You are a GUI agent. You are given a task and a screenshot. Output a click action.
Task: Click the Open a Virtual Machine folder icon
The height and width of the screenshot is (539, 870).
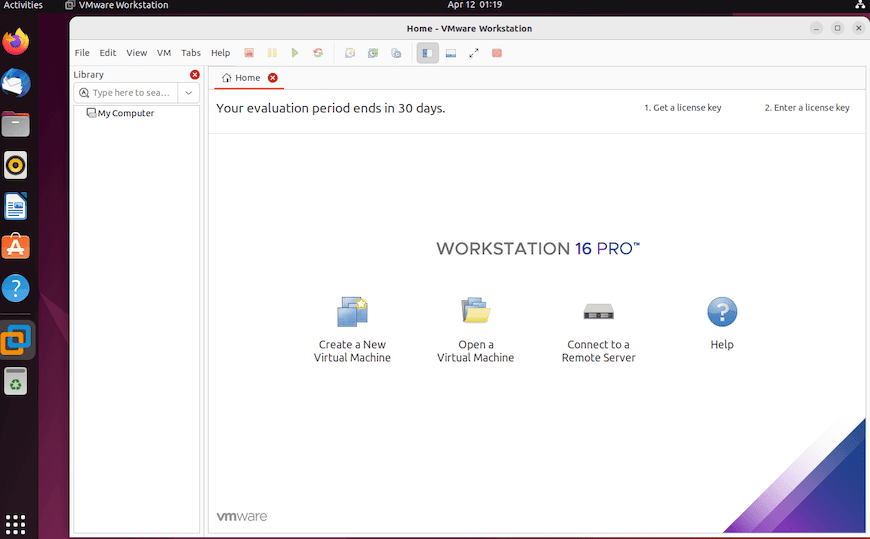coord(476,310)
